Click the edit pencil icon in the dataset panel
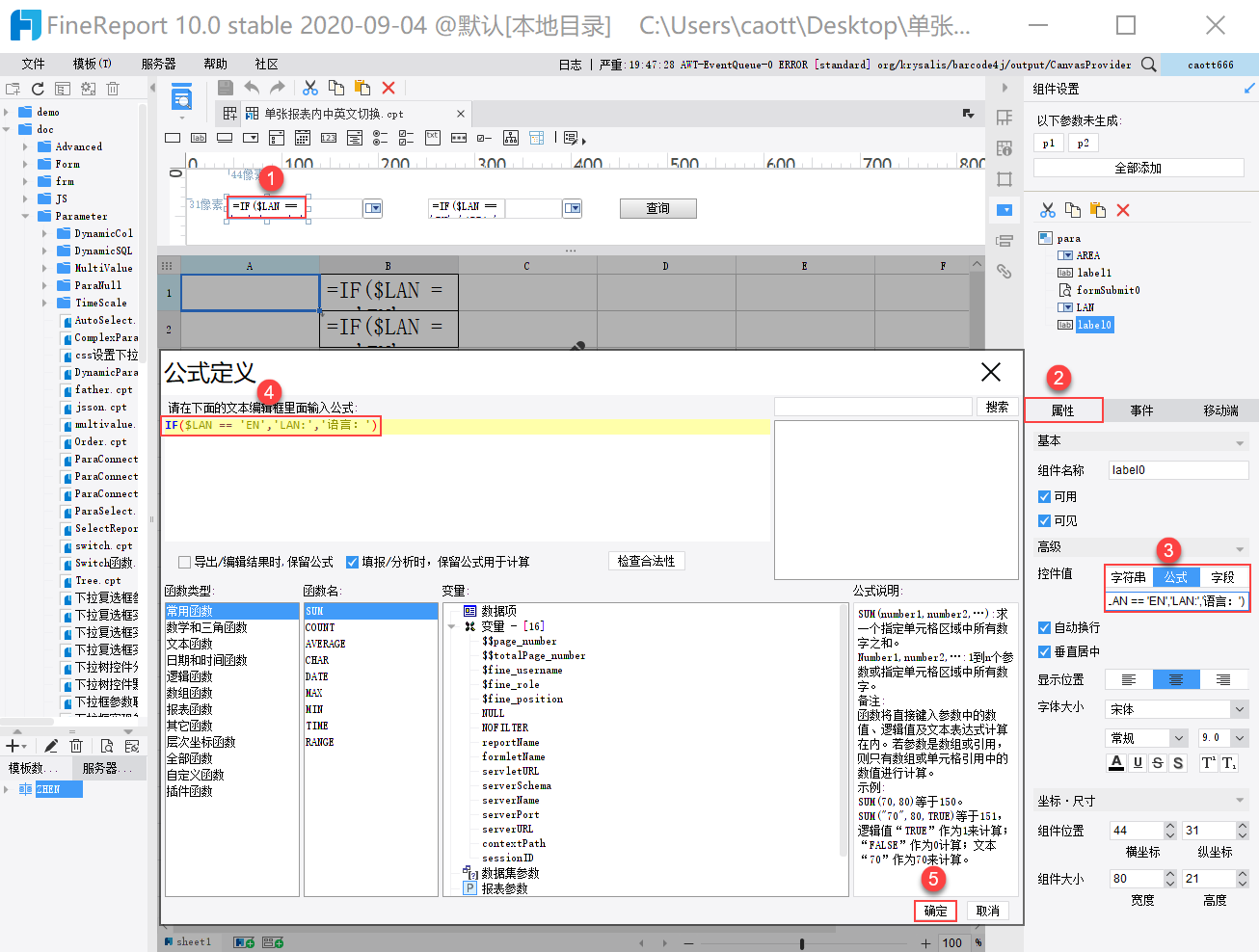Image resolution: width=1259 pixels, height=952 pixels. tap(51, 746)
